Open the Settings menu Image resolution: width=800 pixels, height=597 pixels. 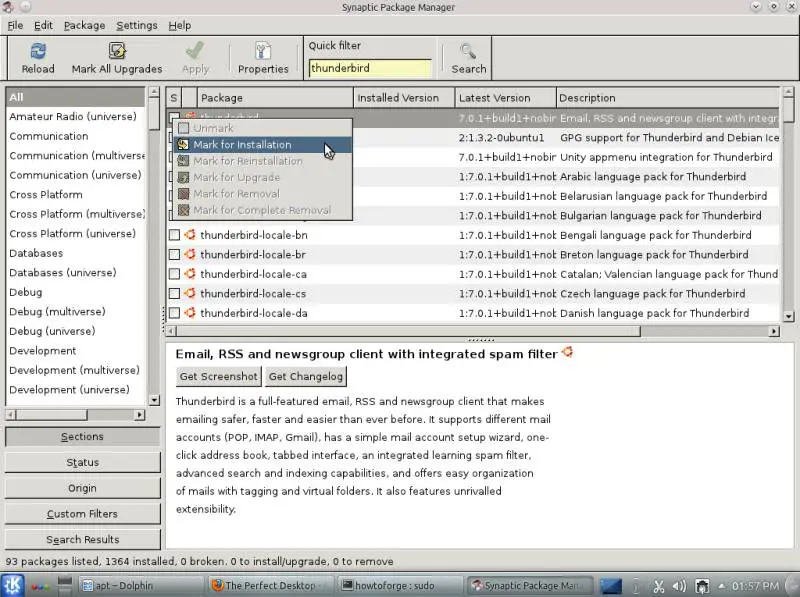coord(137,25)
